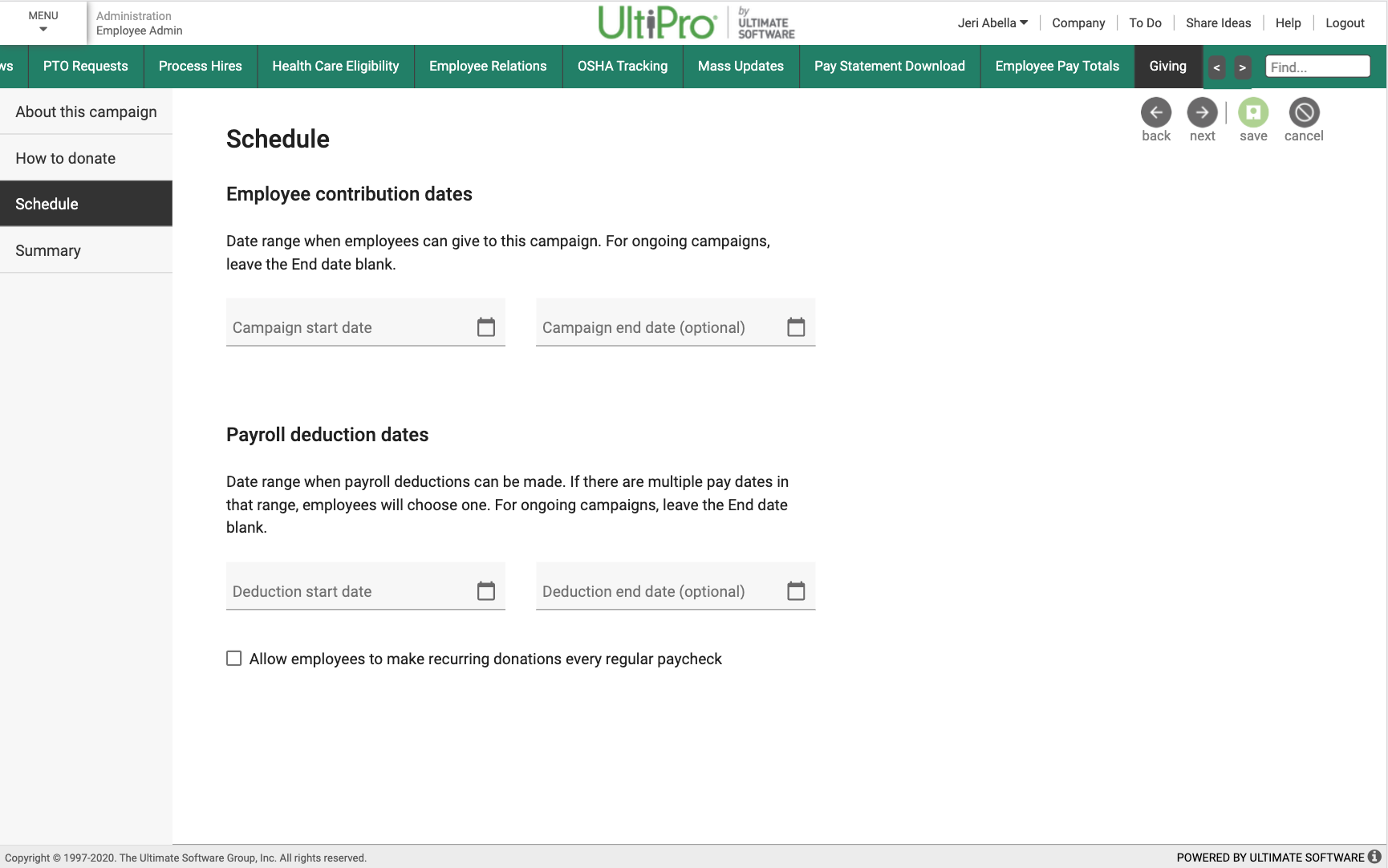1388x868 pixels.
Task: Open the OSHA Tracking tab
Action: point(622,66)
